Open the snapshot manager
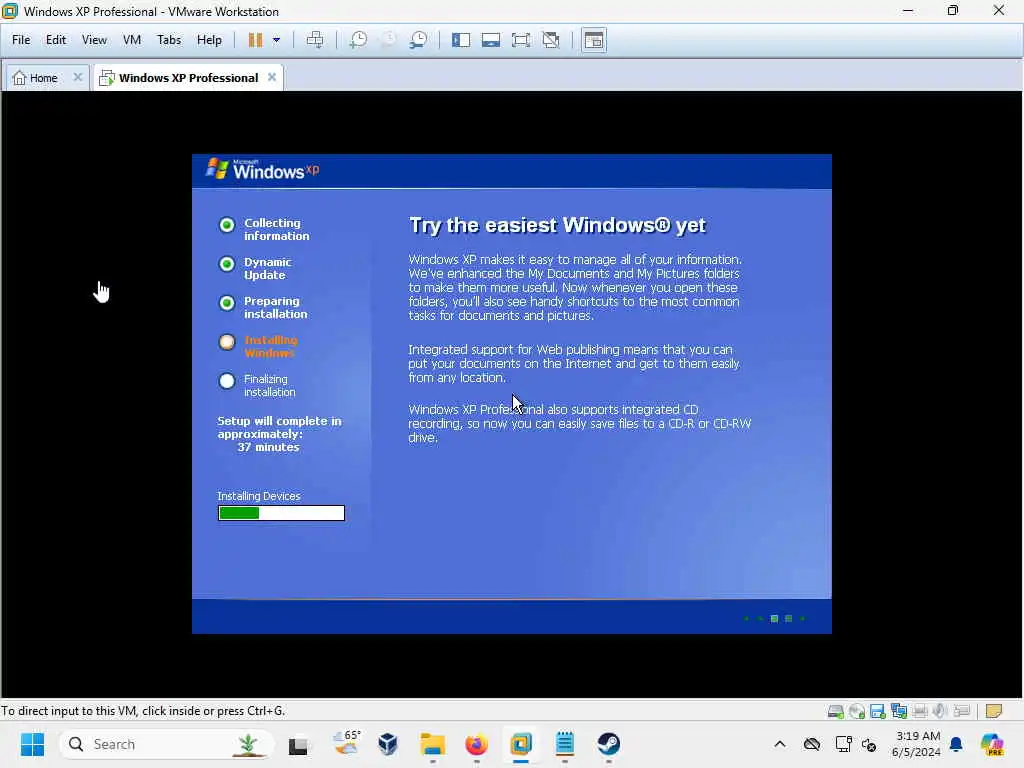The width and height of the screenshot is (1024, 768). coord(419,40)
